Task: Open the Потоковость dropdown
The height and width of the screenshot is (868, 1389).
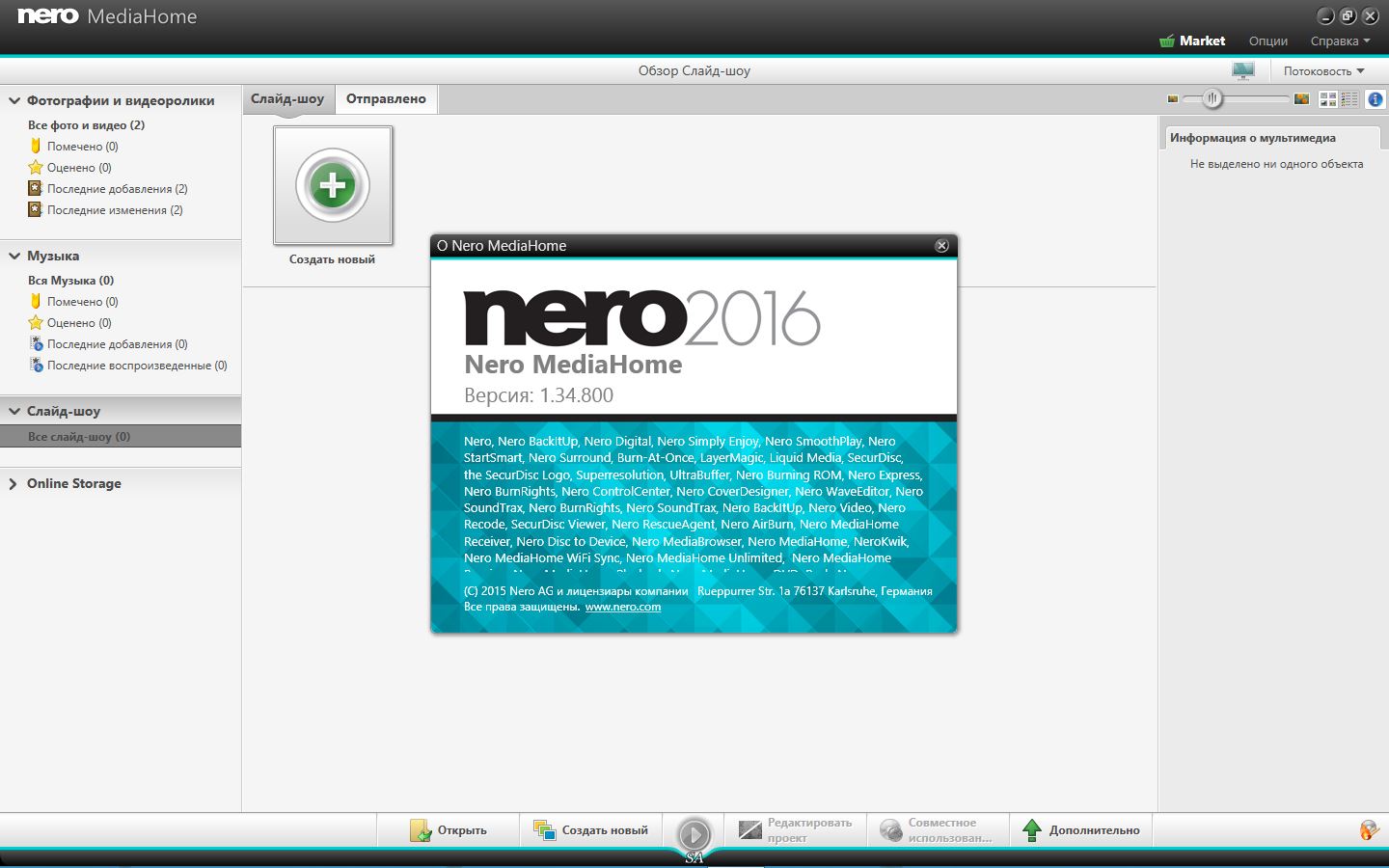Action: click(1322, 70)
